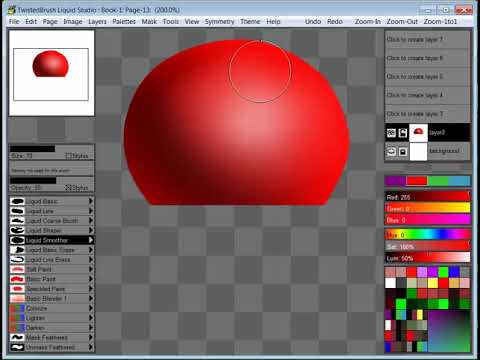Viewport: 480px width, 360px height.
Task: Expand the Liquid Coarse Brush arrow
Action: tap(91, 221)
